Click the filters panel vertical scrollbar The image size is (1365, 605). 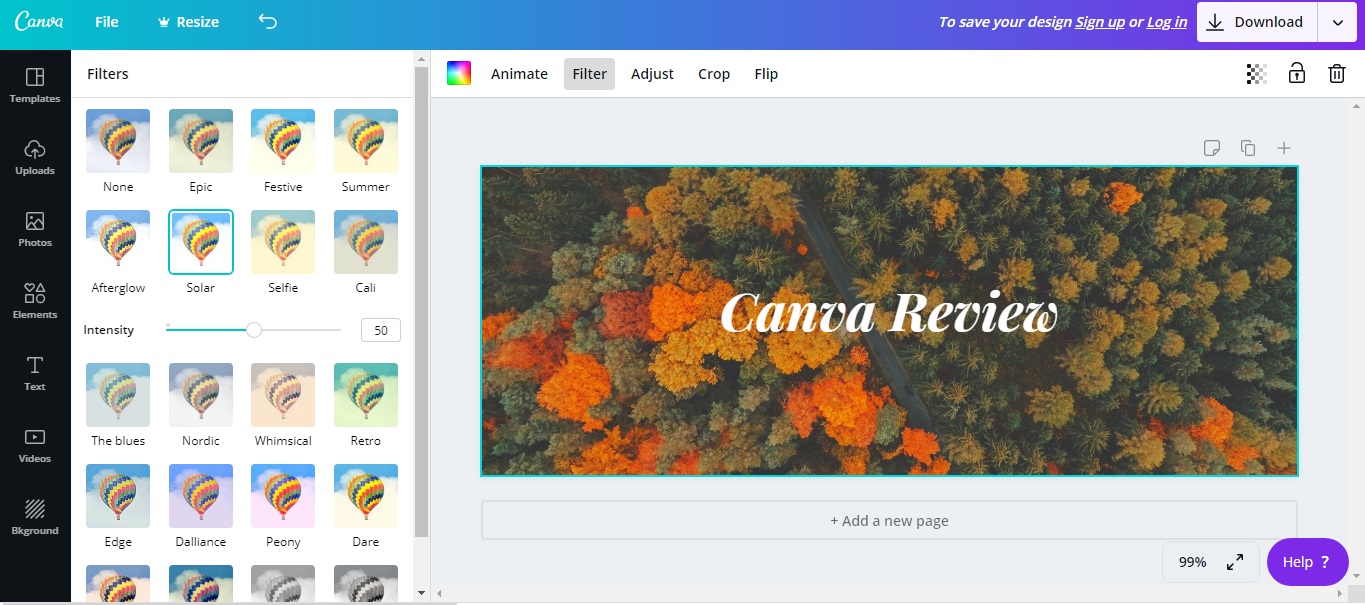[421, 302]
